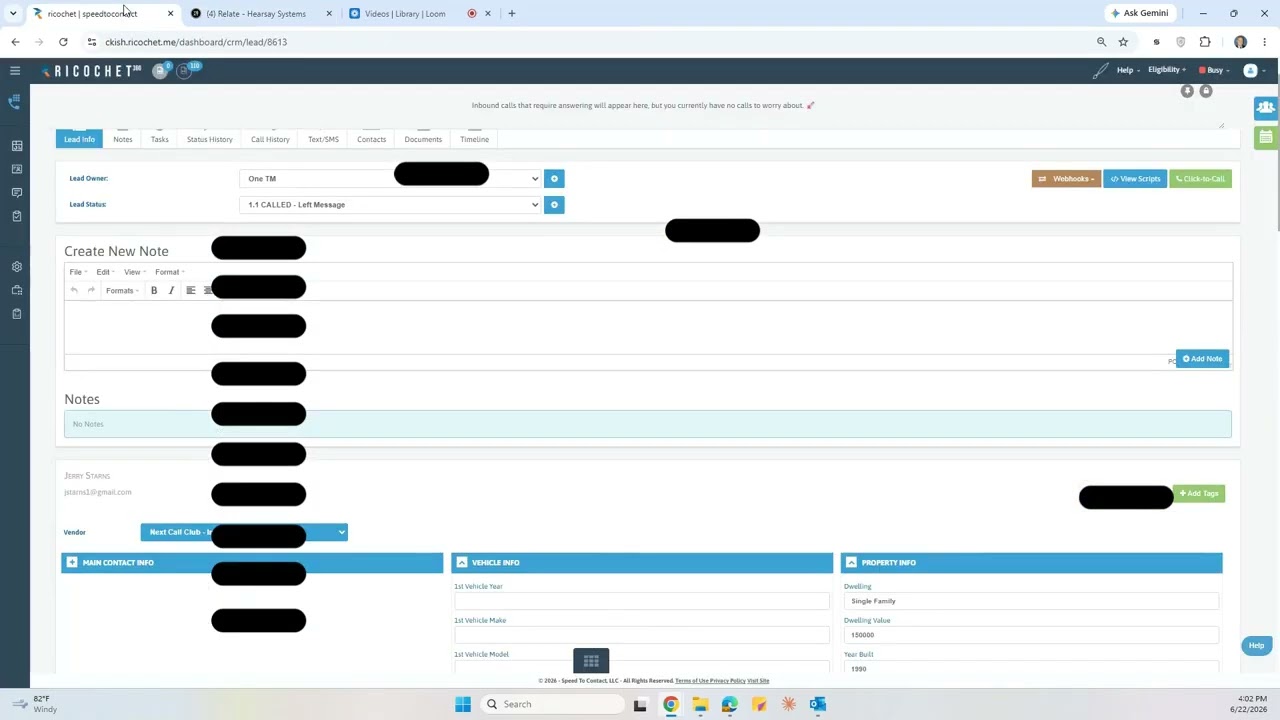1280x720 pixels.
Task: Click the lowest clipboard icon in the sidebar
Action: point(17,314)
